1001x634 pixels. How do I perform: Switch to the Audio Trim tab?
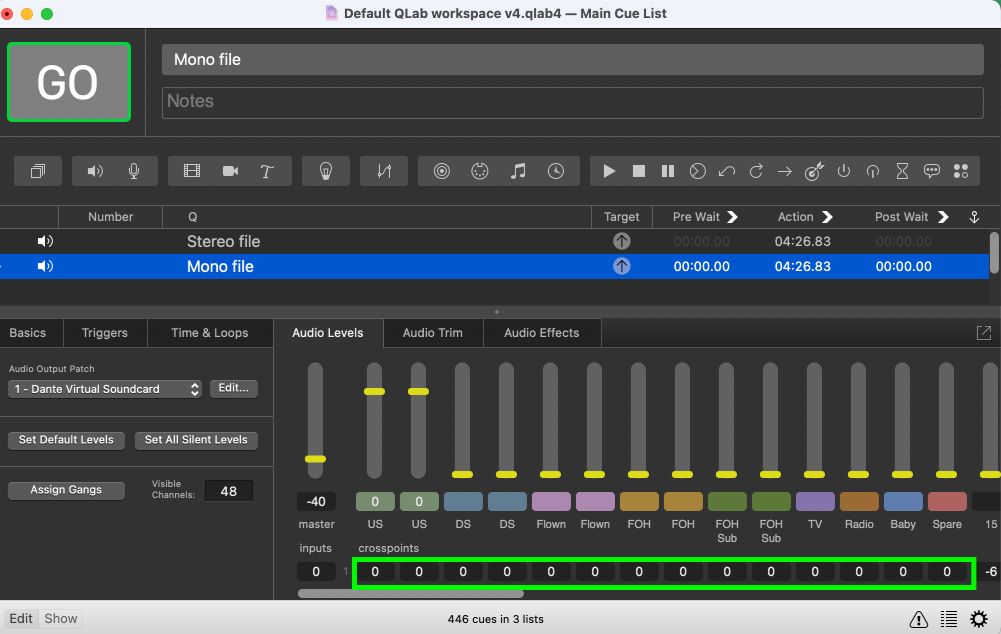(432, 333)
